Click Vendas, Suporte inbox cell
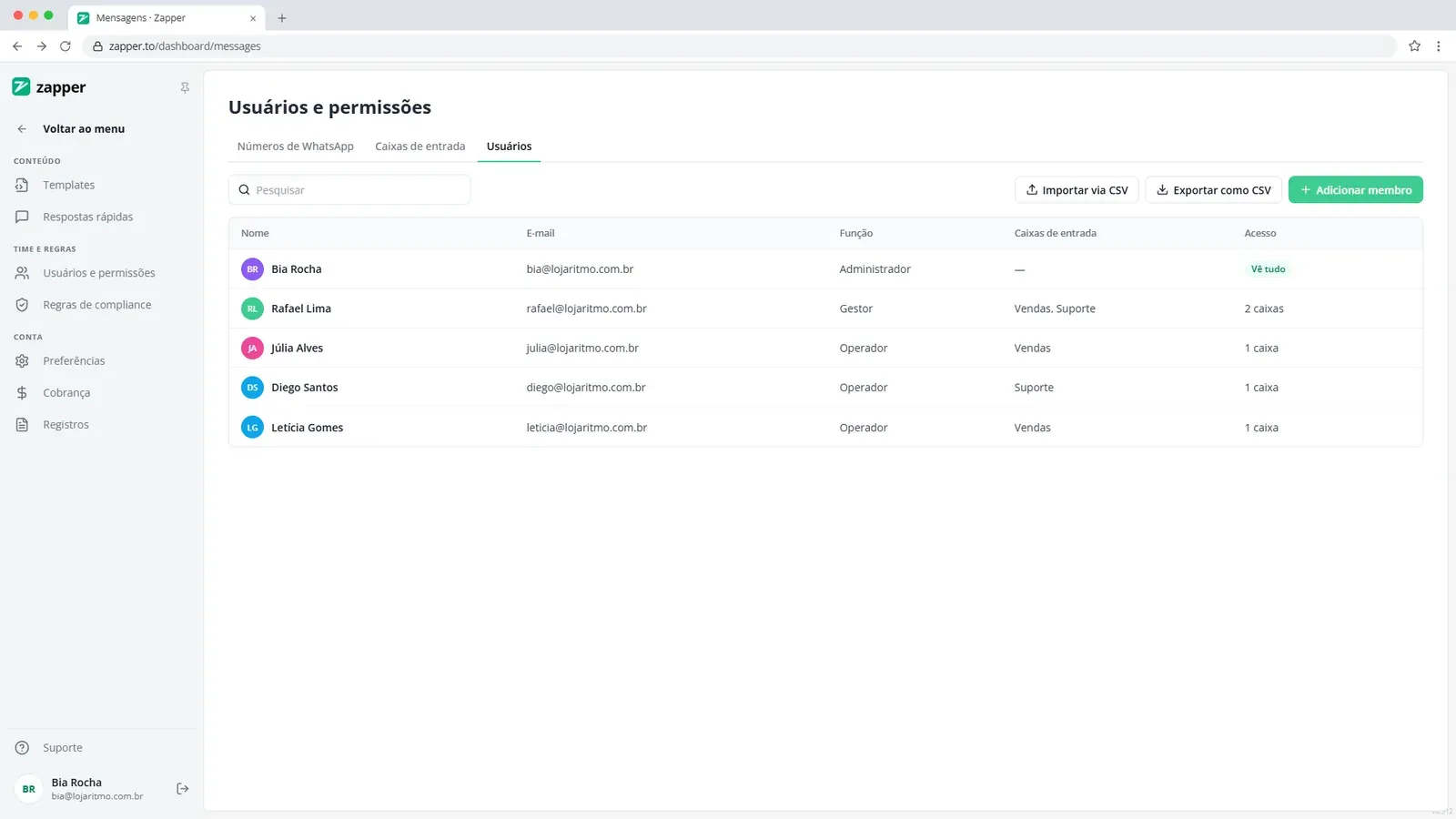Screen dimensions: 1456x819 [1055, 308]
